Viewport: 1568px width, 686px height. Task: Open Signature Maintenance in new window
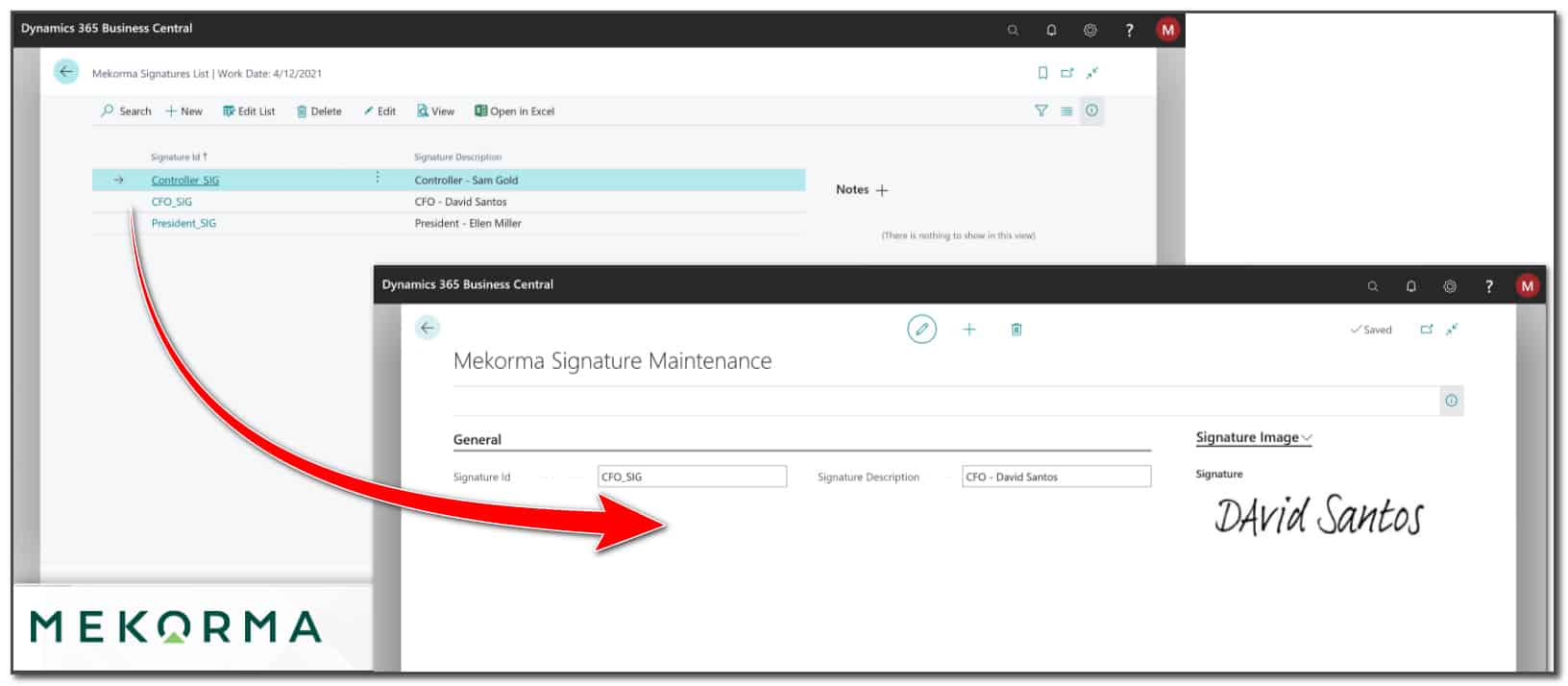[x=1427, y=330]
